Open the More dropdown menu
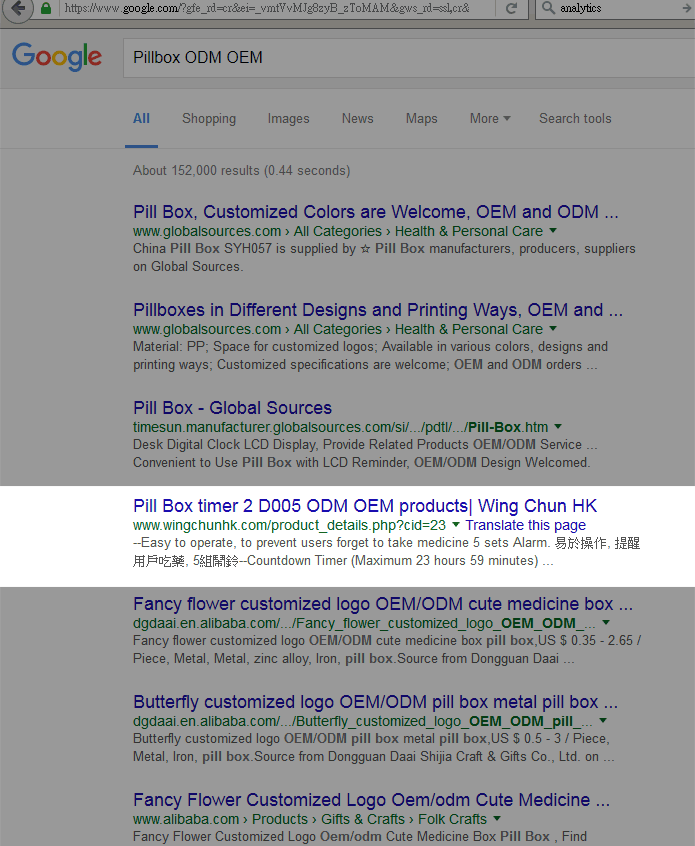 (x=489, y=119)
